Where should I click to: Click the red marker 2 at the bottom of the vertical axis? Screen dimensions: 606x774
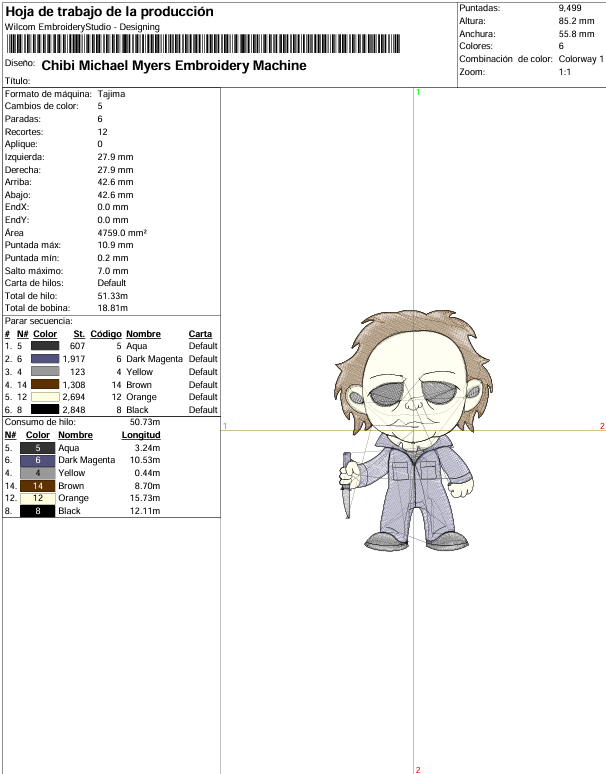tap(418, 770)
